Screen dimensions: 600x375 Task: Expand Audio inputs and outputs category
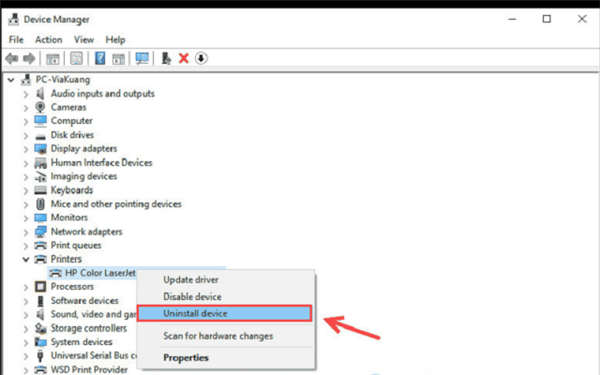click(26, 94)
